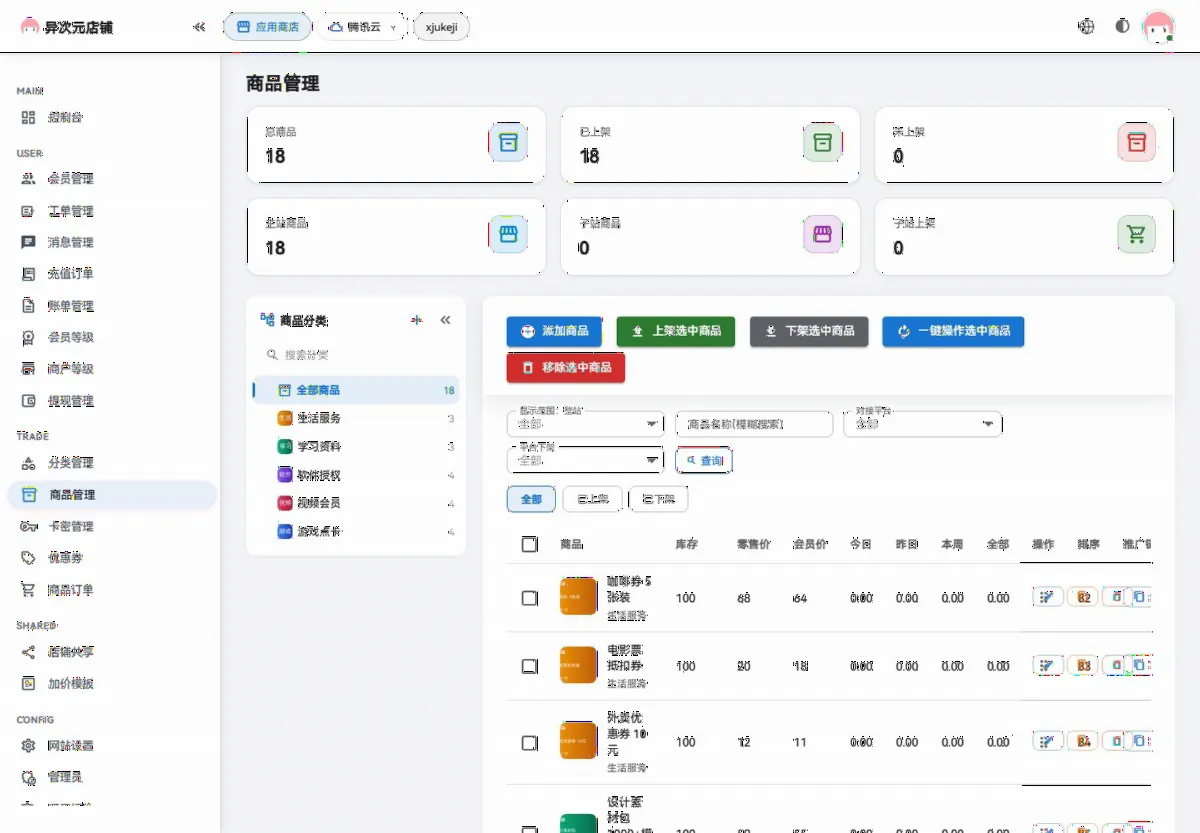1200x833 pixels.
Task: Select the 游戏点卡 category
Action: (x=356, y=532)
